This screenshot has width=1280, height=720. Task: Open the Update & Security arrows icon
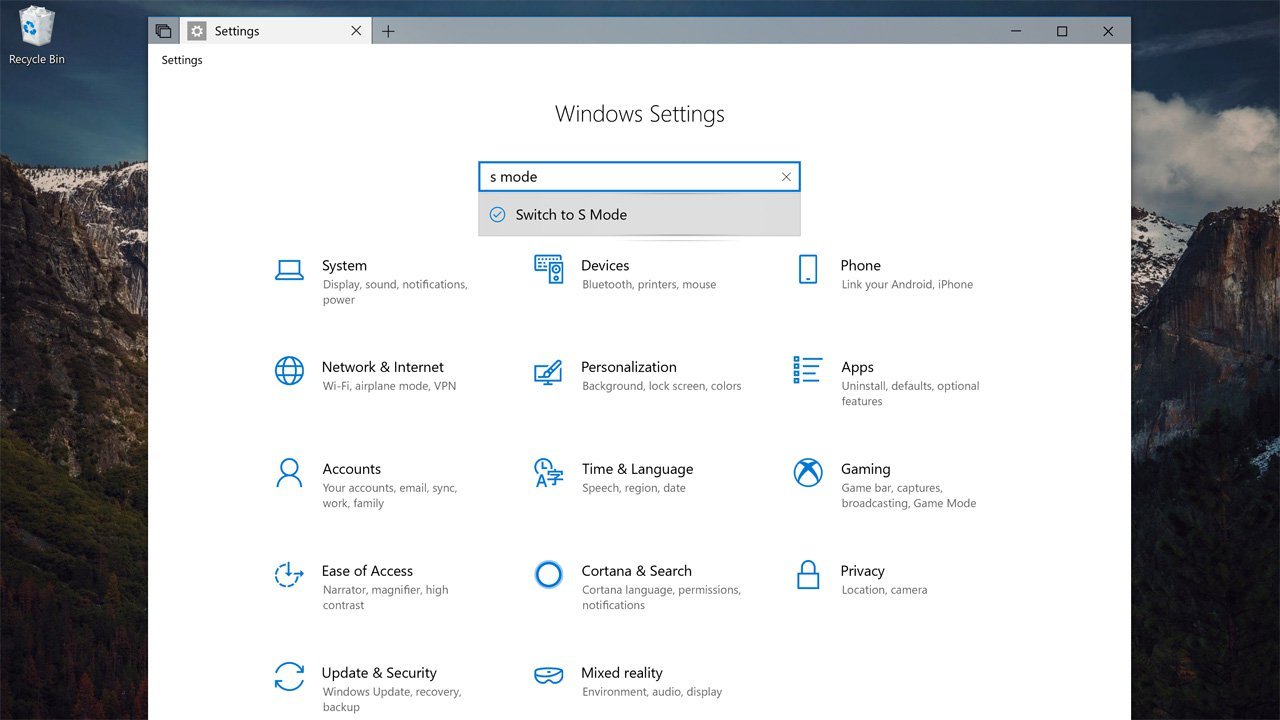coord(289,676)
